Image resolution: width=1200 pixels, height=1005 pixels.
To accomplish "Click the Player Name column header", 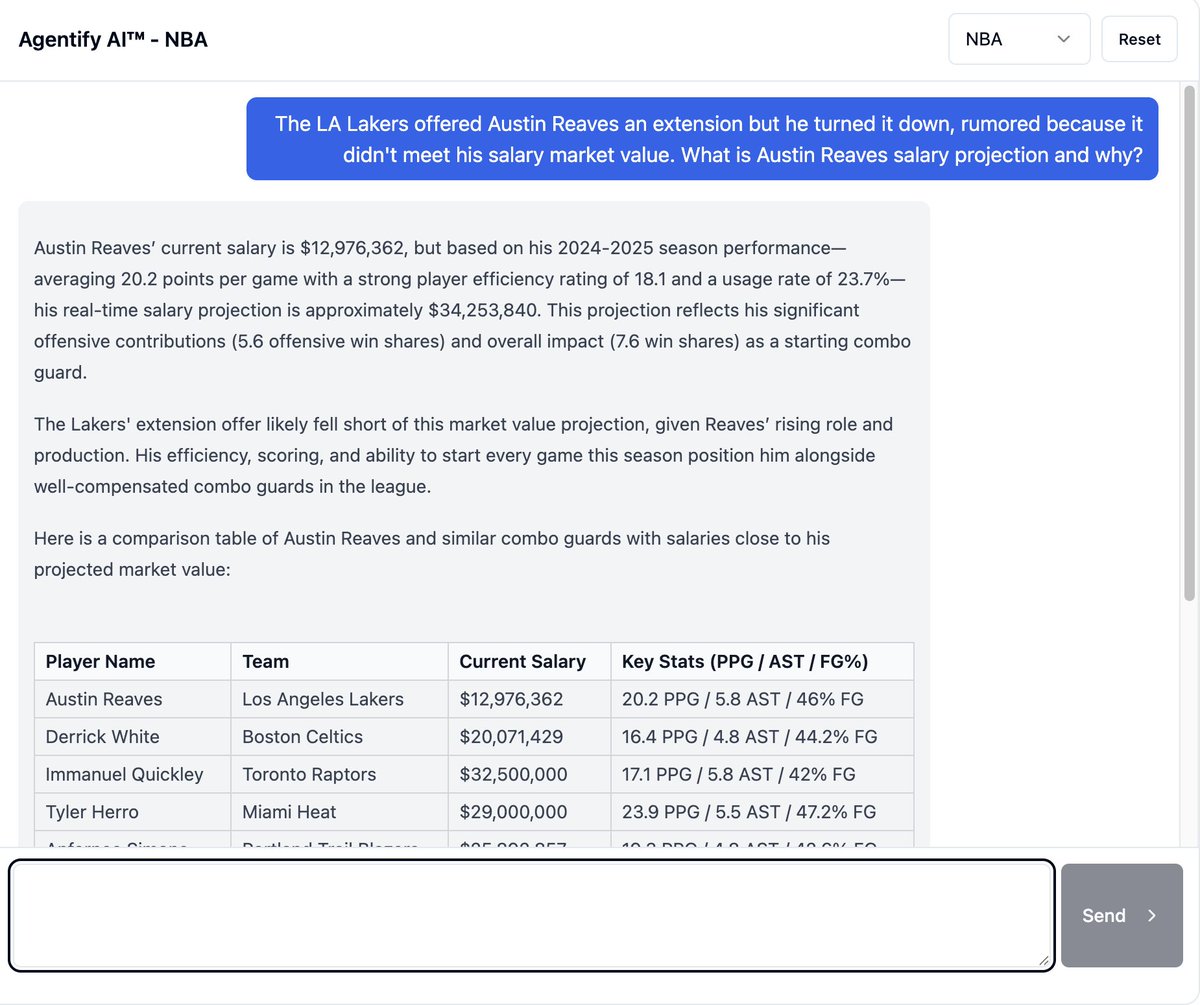I will click(100, 661).
